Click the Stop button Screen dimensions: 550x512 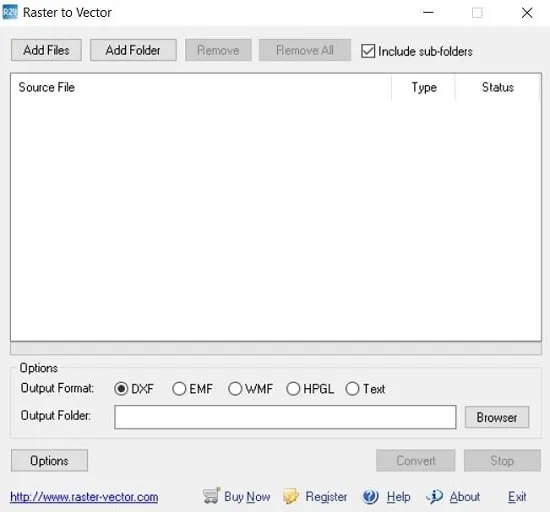[502, 460]
